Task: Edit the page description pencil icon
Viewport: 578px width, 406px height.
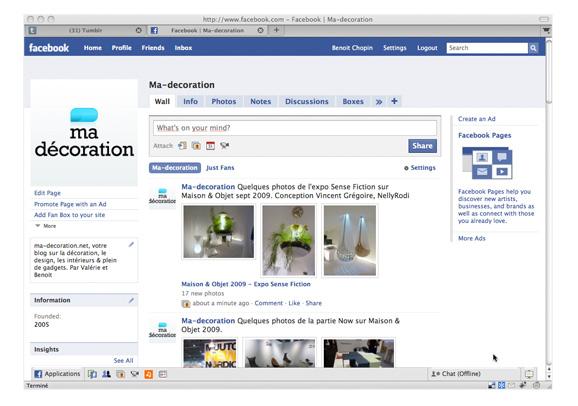Action: tap(131, 244)
